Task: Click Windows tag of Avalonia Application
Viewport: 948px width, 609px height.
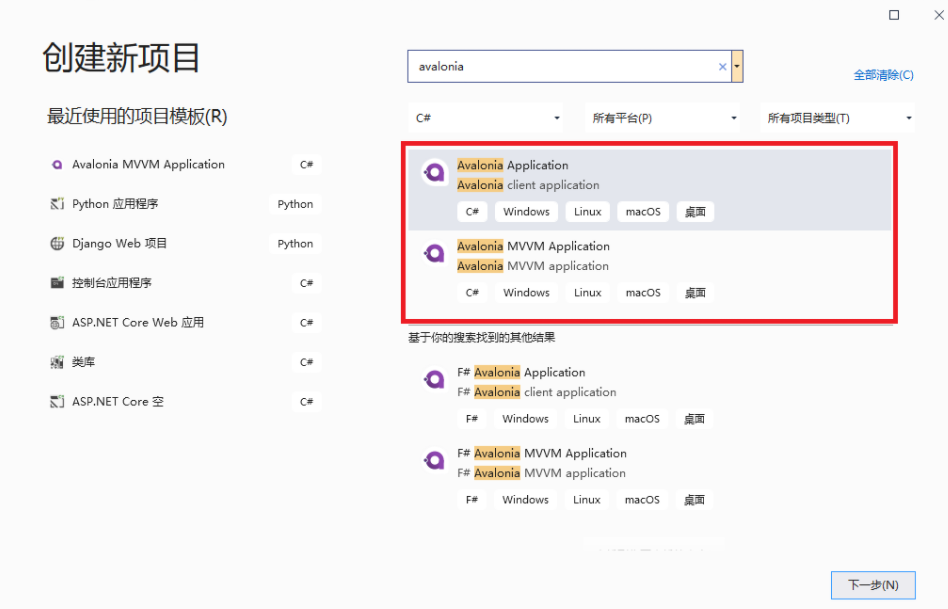Action: [526, 212]
